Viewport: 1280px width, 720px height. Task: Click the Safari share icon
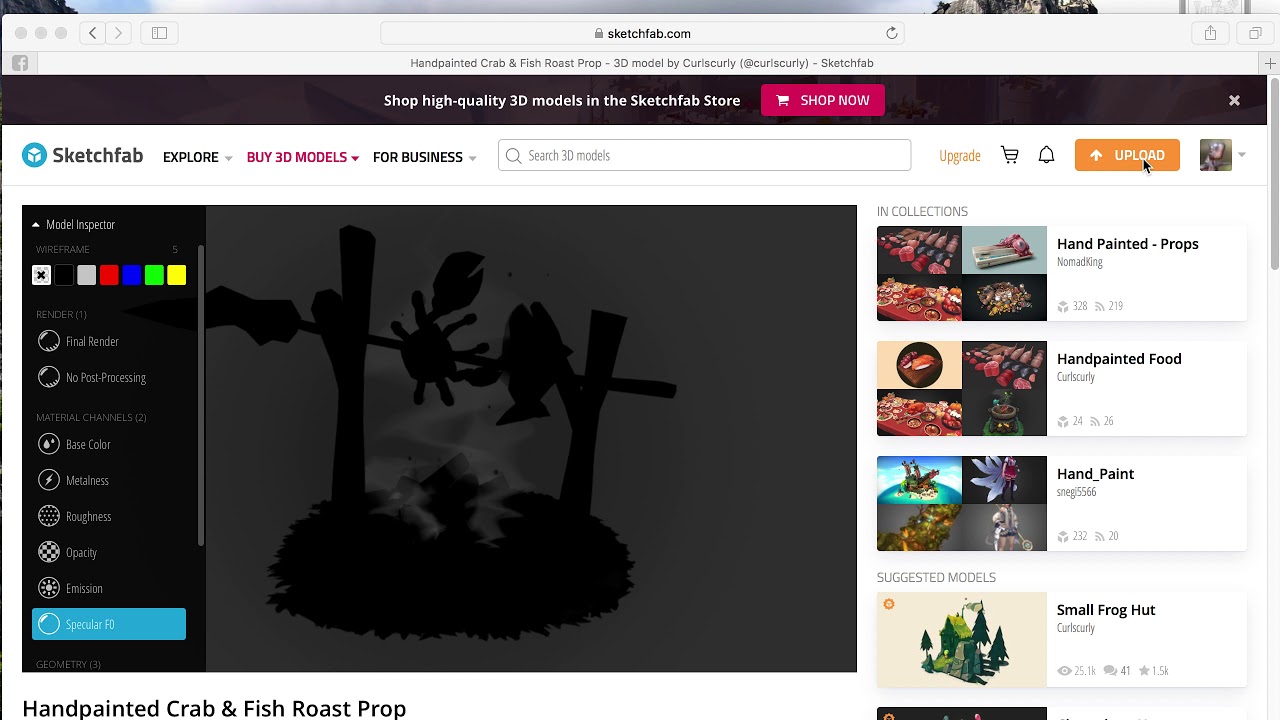click(1210, 33)
